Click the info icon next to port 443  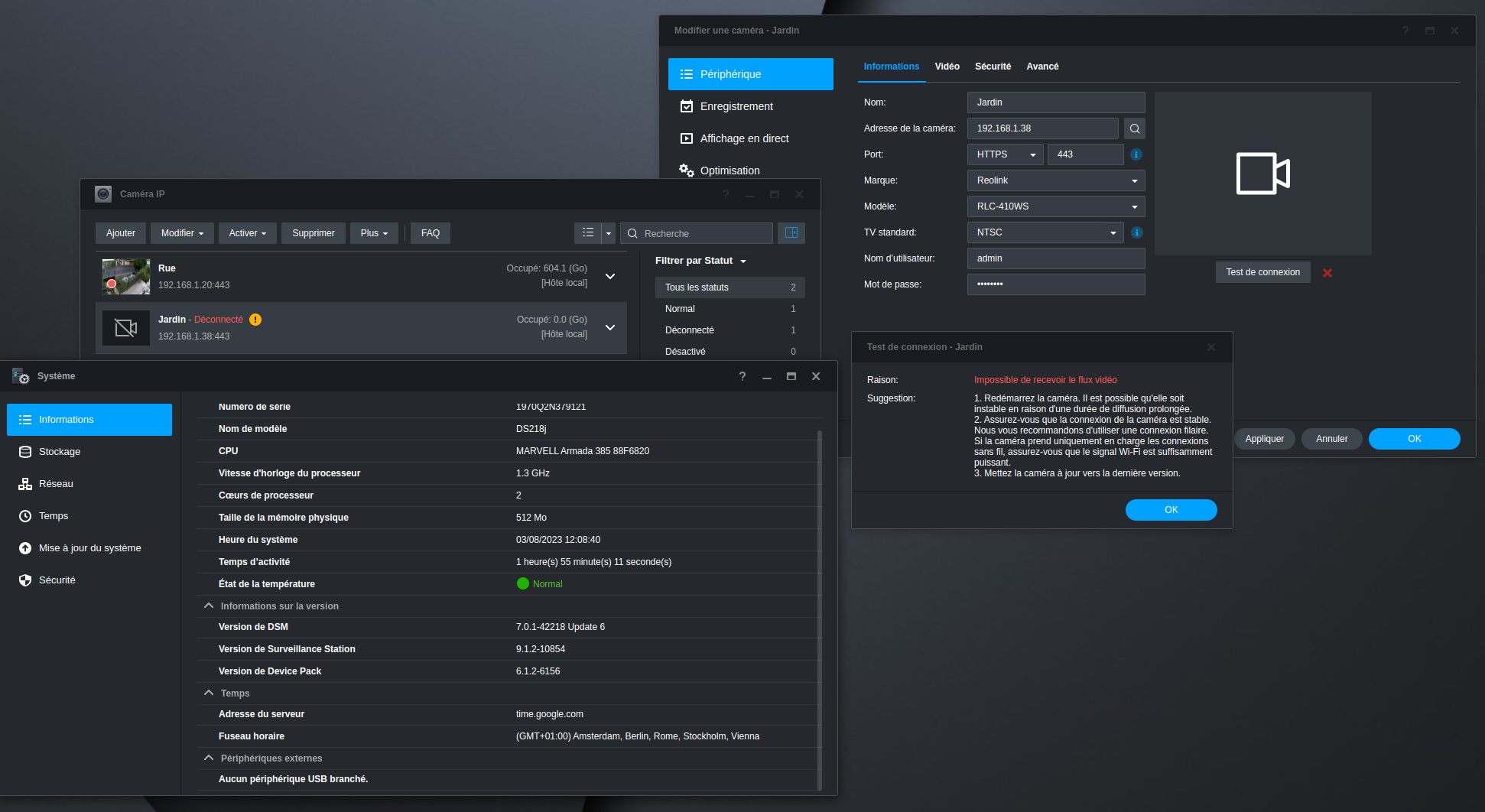coord(1136,154)
